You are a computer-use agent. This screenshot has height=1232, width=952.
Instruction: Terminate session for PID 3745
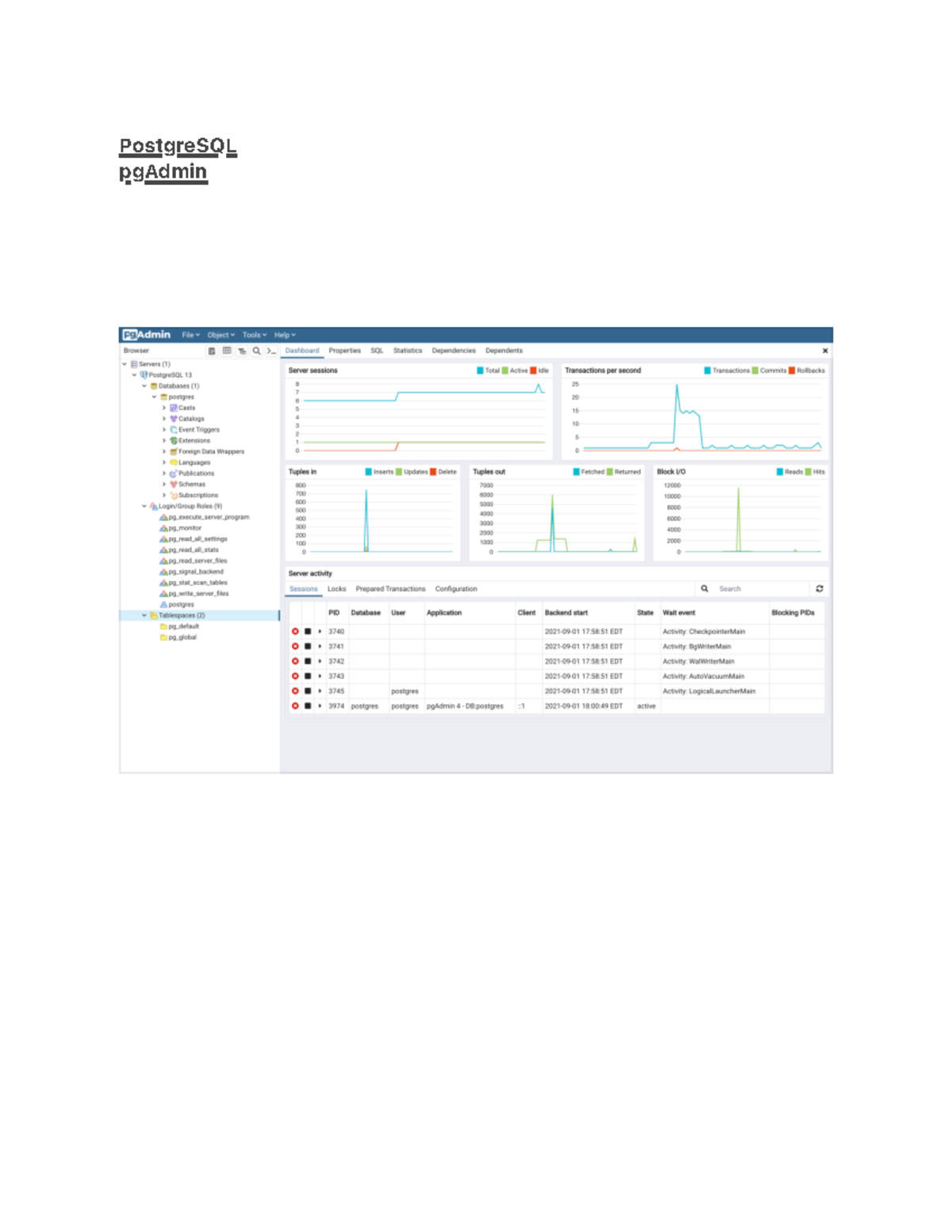tap(295, 691)
